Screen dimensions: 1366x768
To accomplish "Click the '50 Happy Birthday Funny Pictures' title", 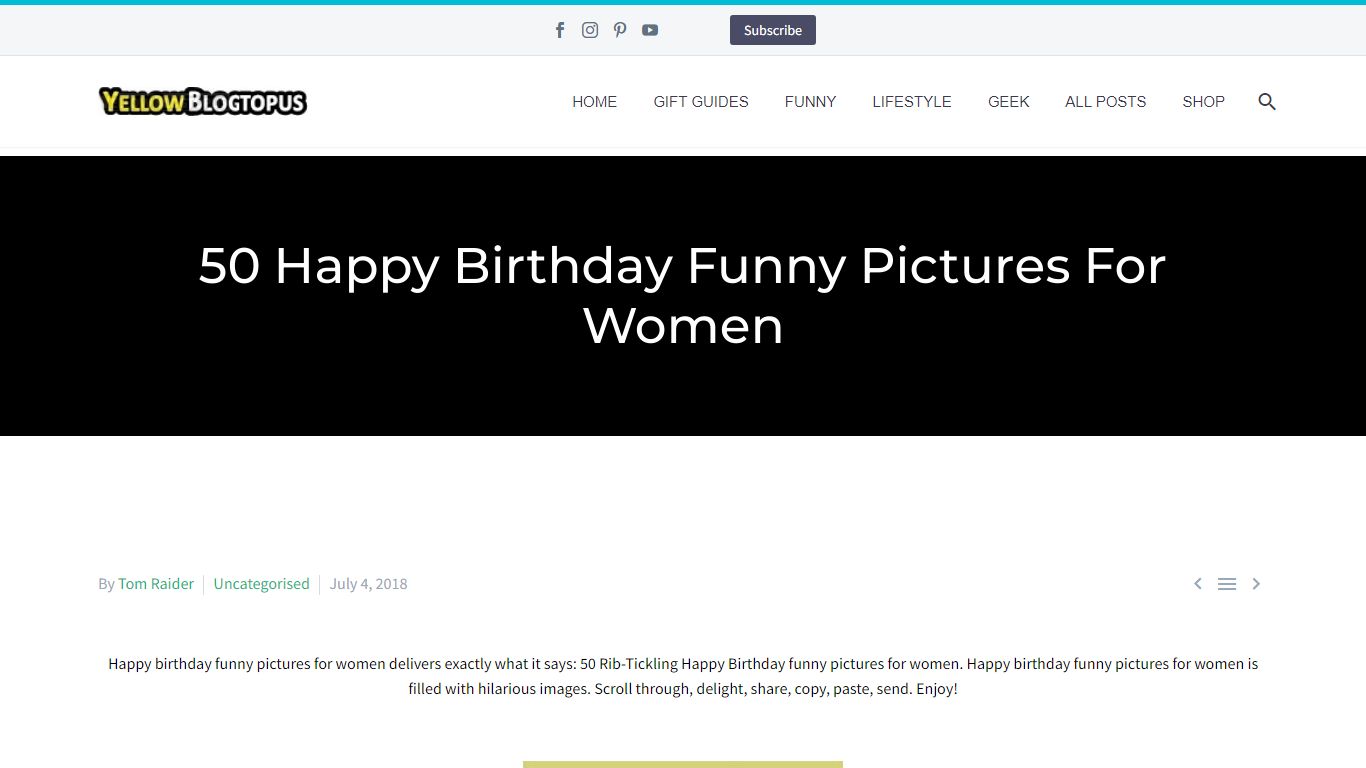I will tap(683, 295).
